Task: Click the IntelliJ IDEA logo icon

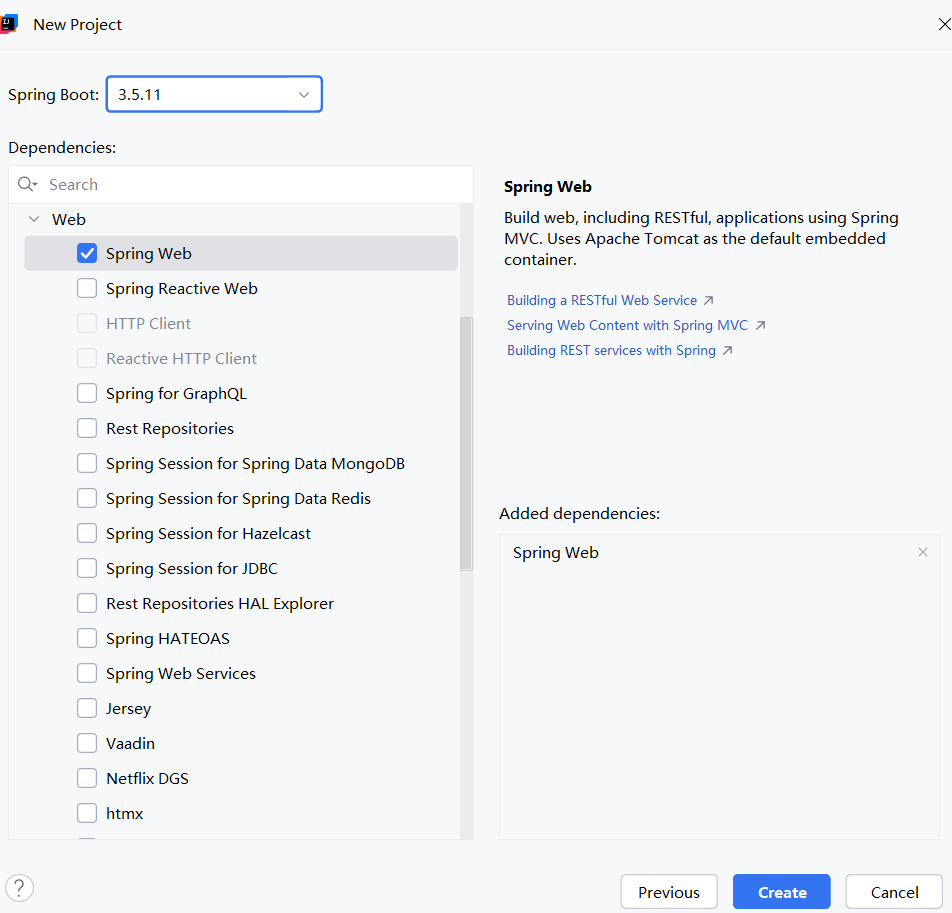Action: tap(8, 24)
